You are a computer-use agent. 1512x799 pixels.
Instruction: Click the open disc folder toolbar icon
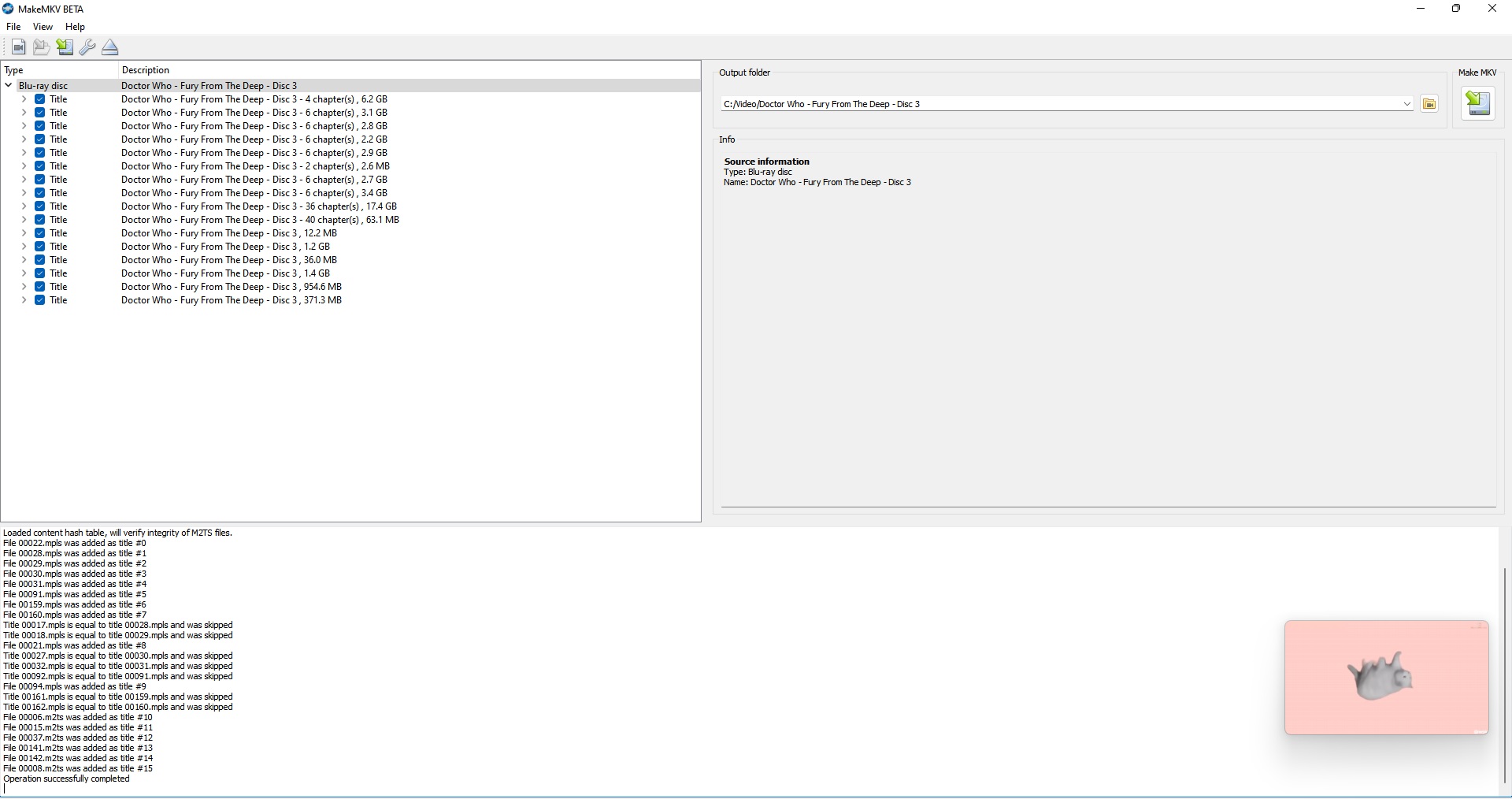tap(41, 47)
